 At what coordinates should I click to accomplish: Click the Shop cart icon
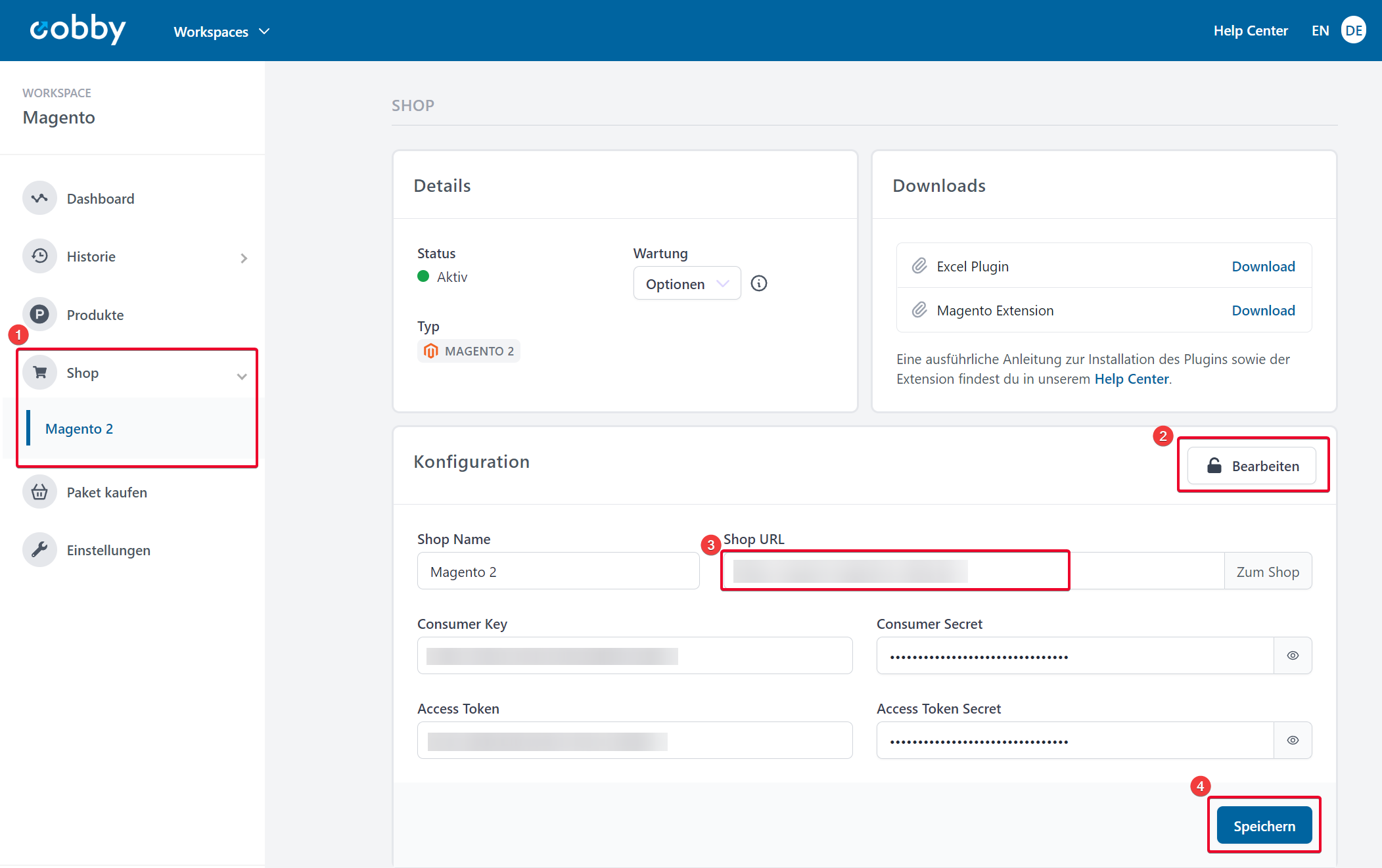tap(39, 373)
